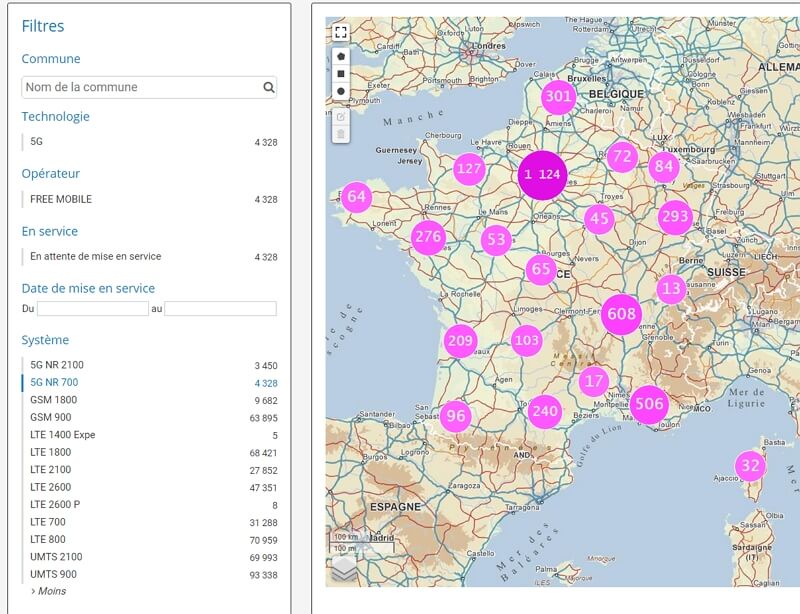
Task: Select the polygon drawing tool
Action: coord(341,56)
